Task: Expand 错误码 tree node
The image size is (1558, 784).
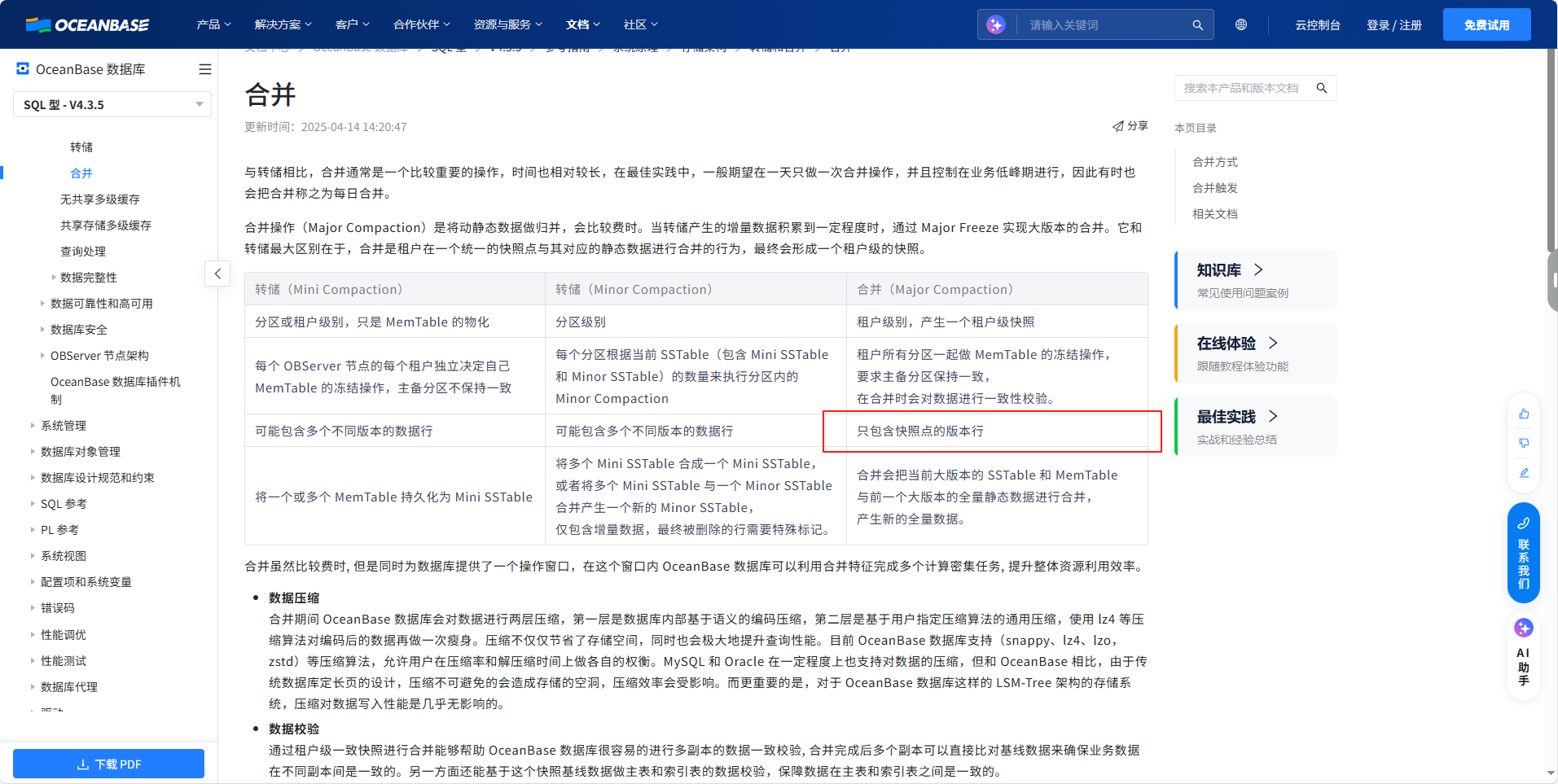Action: pyautogui.click(x=33, y=608)
